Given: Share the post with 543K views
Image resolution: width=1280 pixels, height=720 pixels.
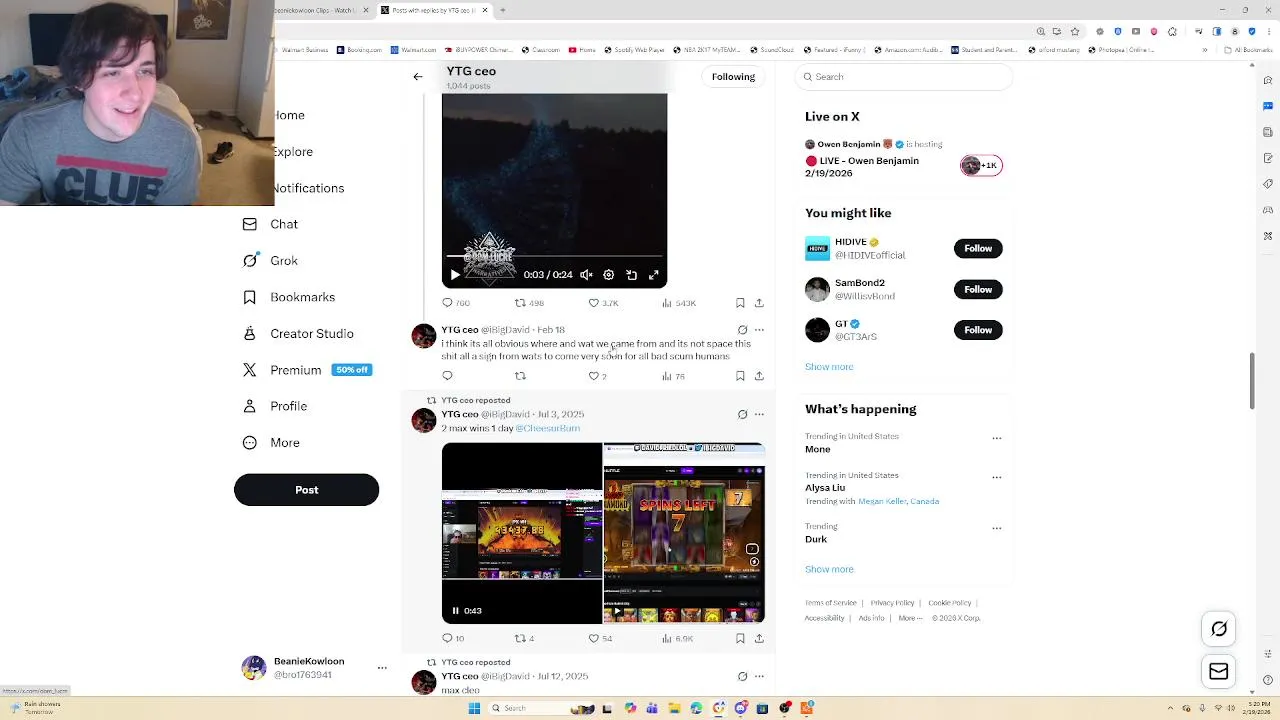Looking at the screenshot, I should click(759, 303).
